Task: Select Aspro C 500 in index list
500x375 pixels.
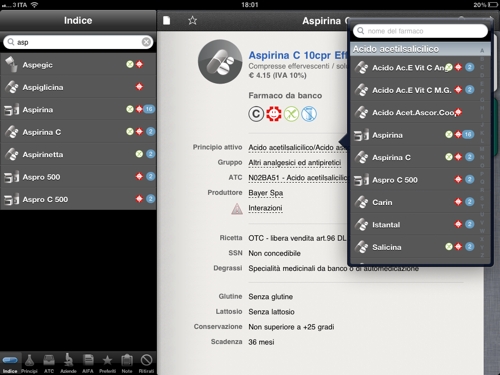Action: tap(78, 199)
